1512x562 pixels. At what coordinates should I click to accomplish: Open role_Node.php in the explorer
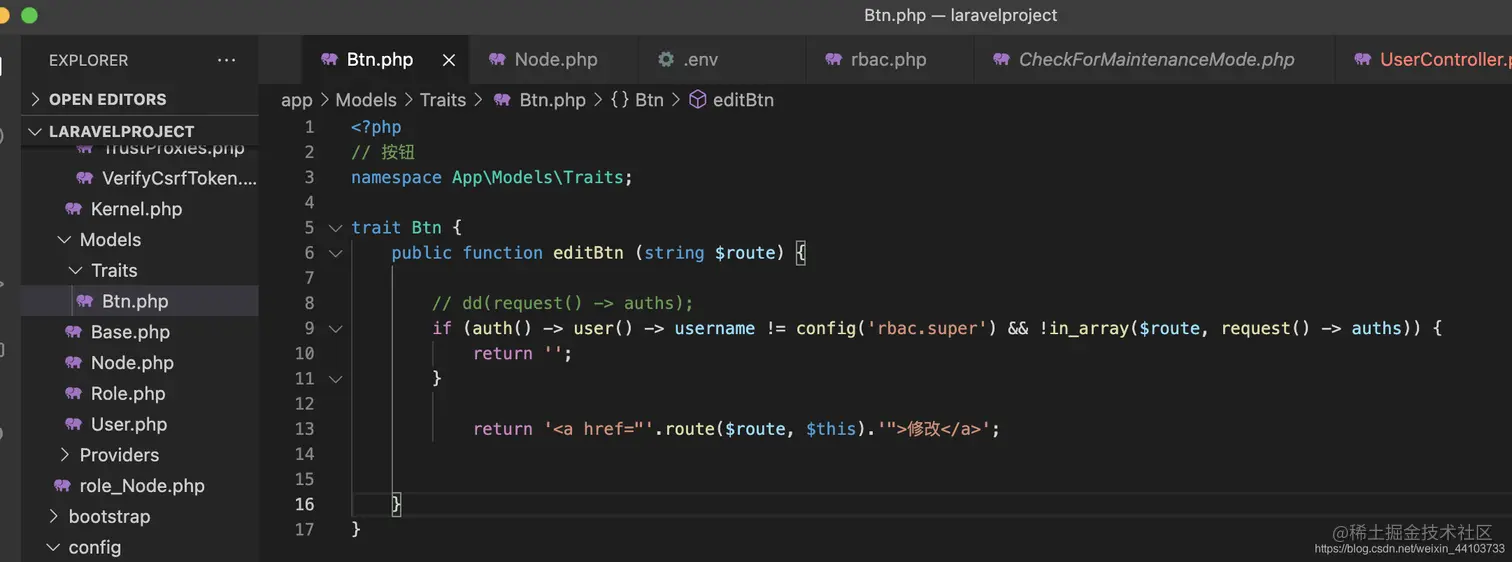coord(140,486)
